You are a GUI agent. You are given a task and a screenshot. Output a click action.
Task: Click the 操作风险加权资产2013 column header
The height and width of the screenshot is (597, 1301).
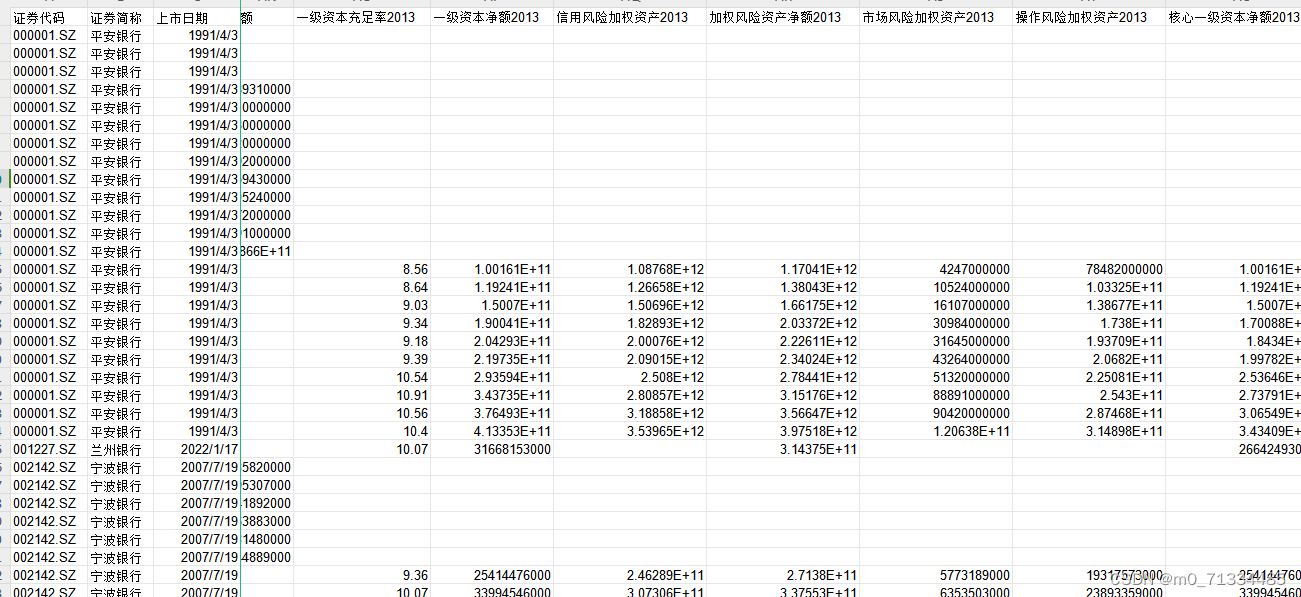[1089, 17]
